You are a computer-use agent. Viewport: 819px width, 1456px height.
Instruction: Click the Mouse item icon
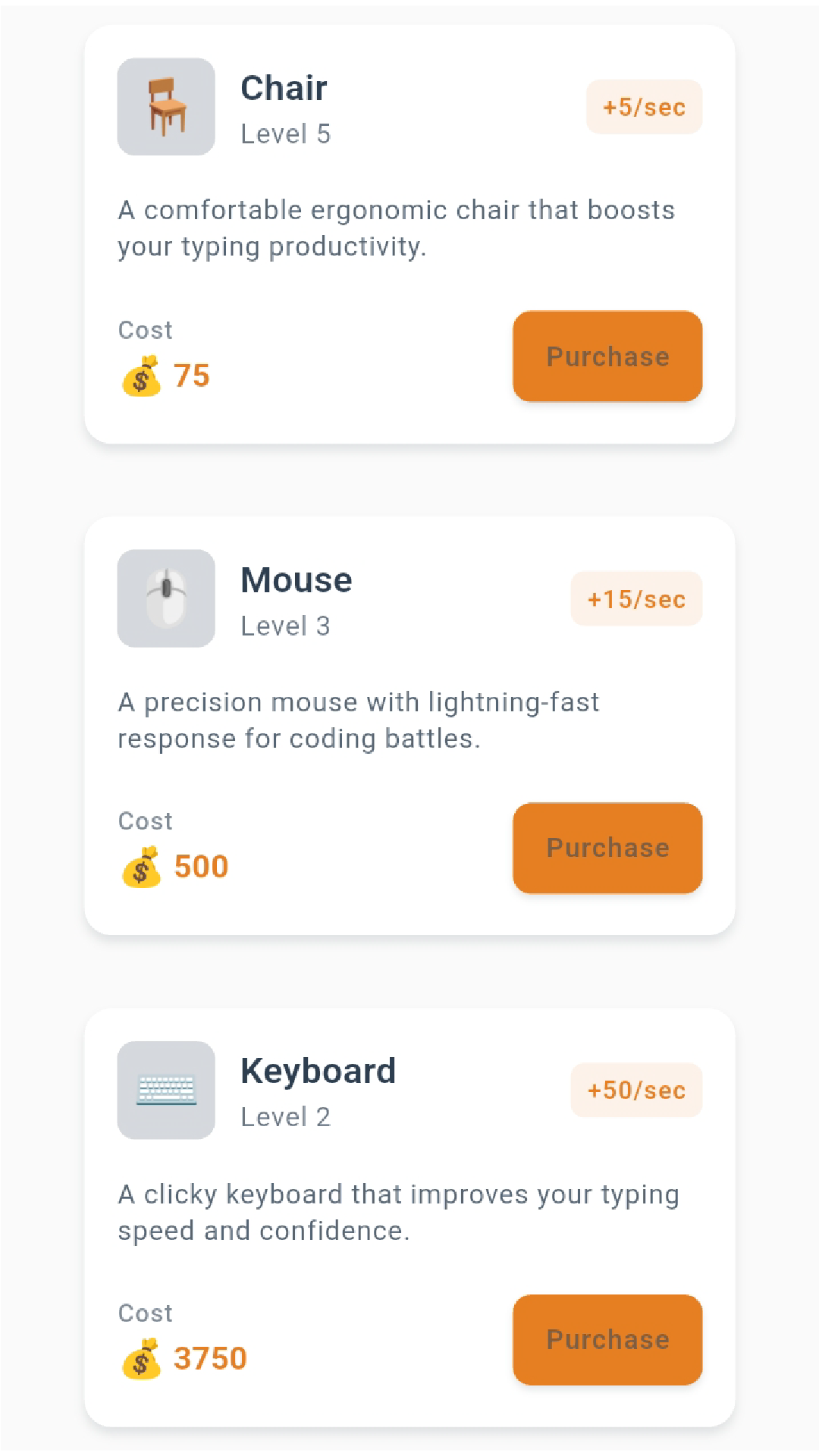pos(166,598)
